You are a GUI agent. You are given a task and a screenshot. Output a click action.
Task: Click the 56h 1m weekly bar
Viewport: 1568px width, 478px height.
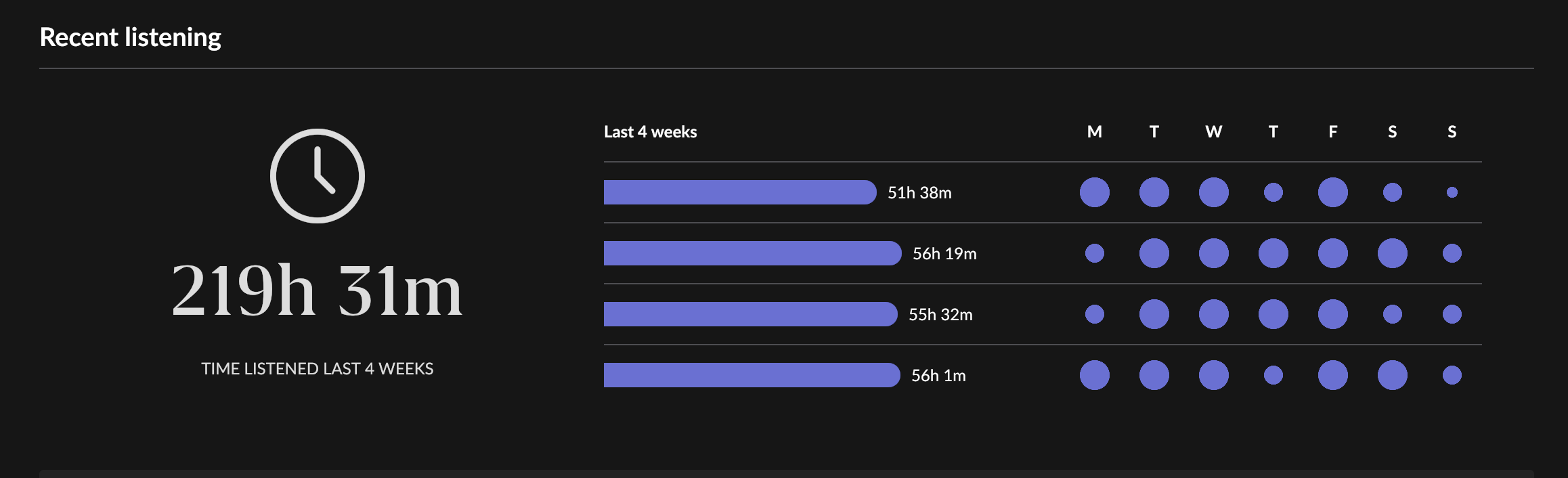[751, 375]
